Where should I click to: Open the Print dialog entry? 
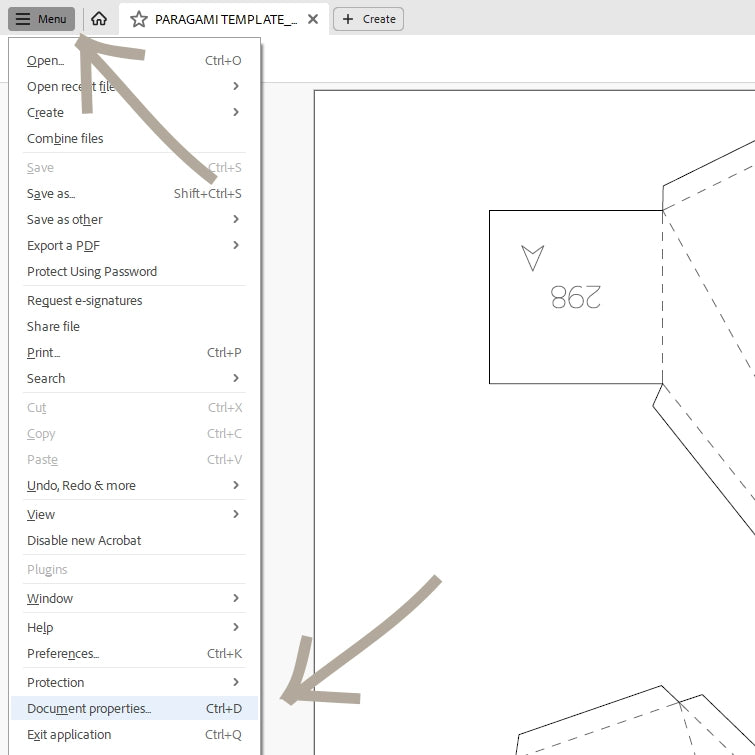tap(44, 353)
